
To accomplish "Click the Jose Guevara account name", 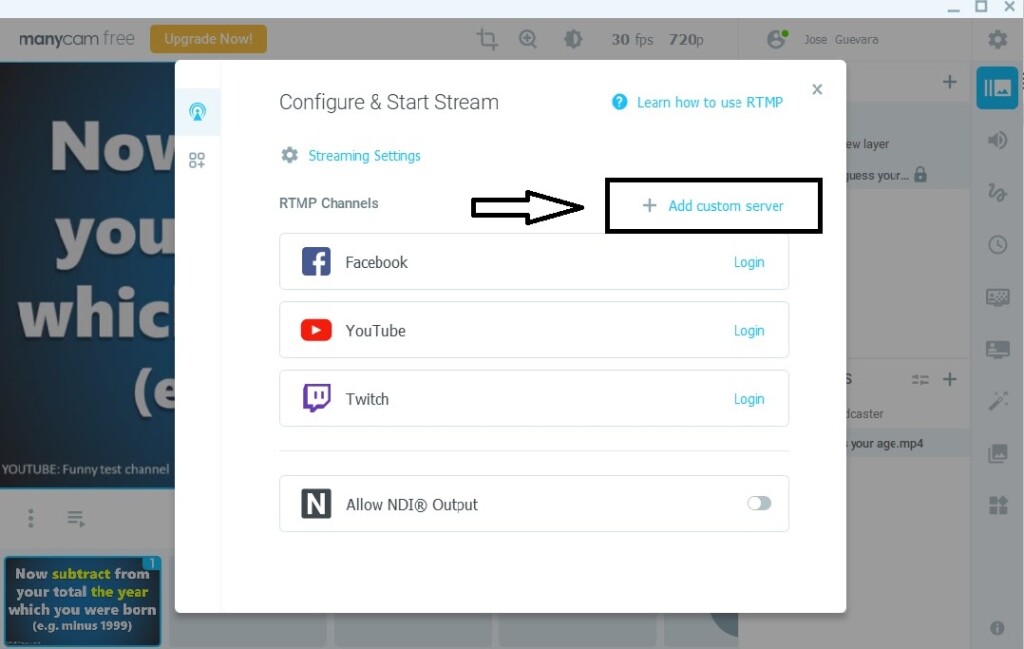I will 841,40.
